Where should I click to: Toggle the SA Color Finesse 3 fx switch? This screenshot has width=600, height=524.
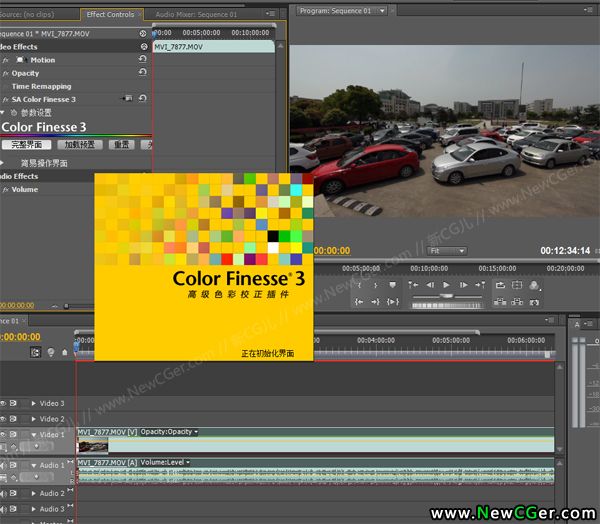(5, 100)
